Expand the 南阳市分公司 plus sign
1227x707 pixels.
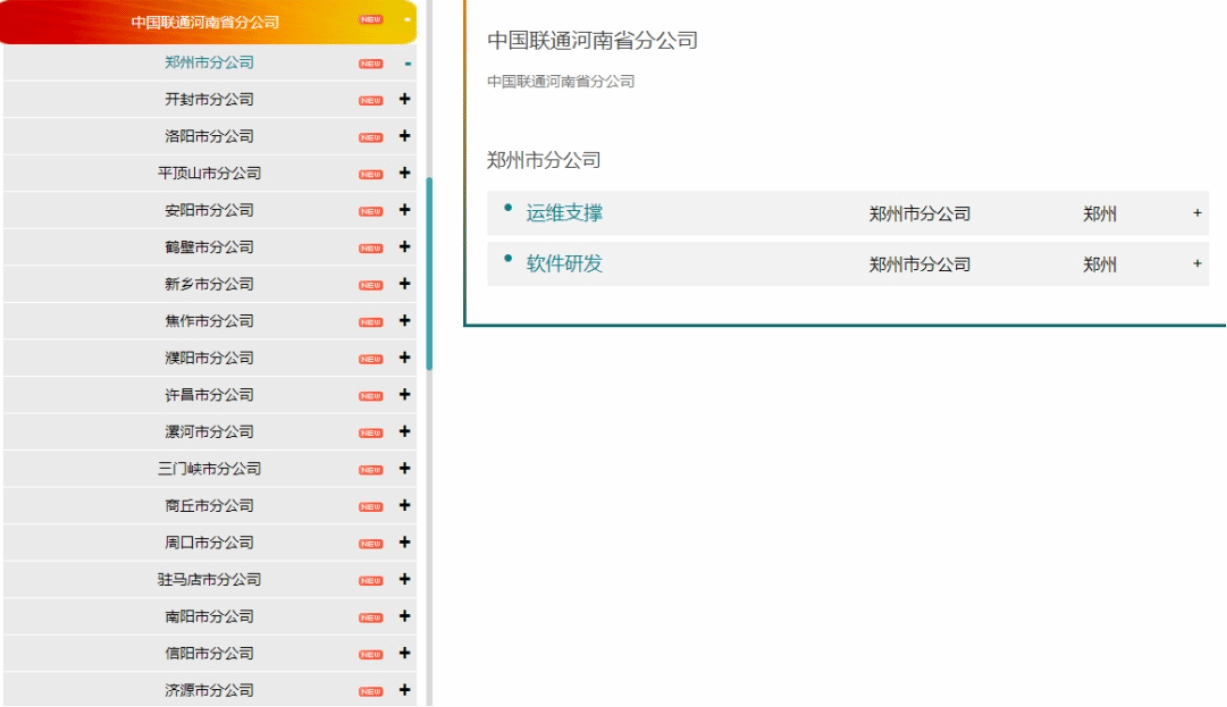[405, 617]
